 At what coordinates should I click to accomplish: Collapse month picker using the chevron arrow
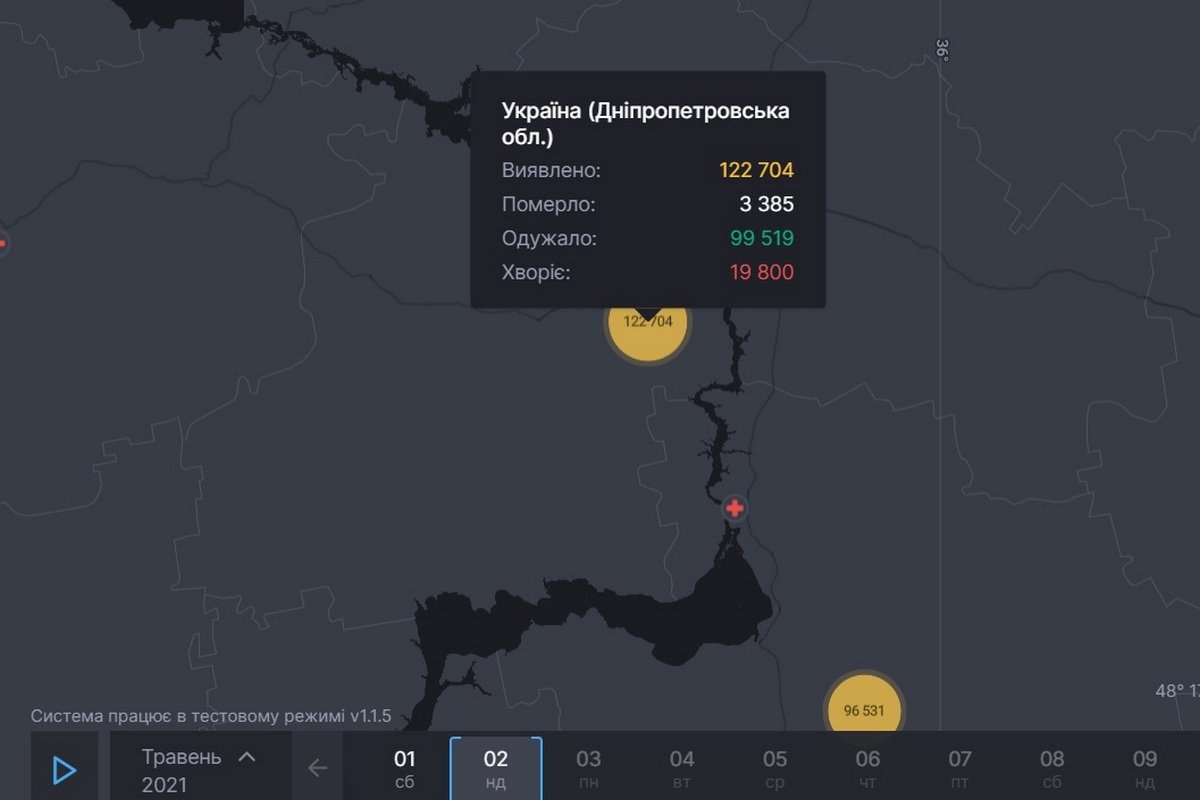[246, 757]
